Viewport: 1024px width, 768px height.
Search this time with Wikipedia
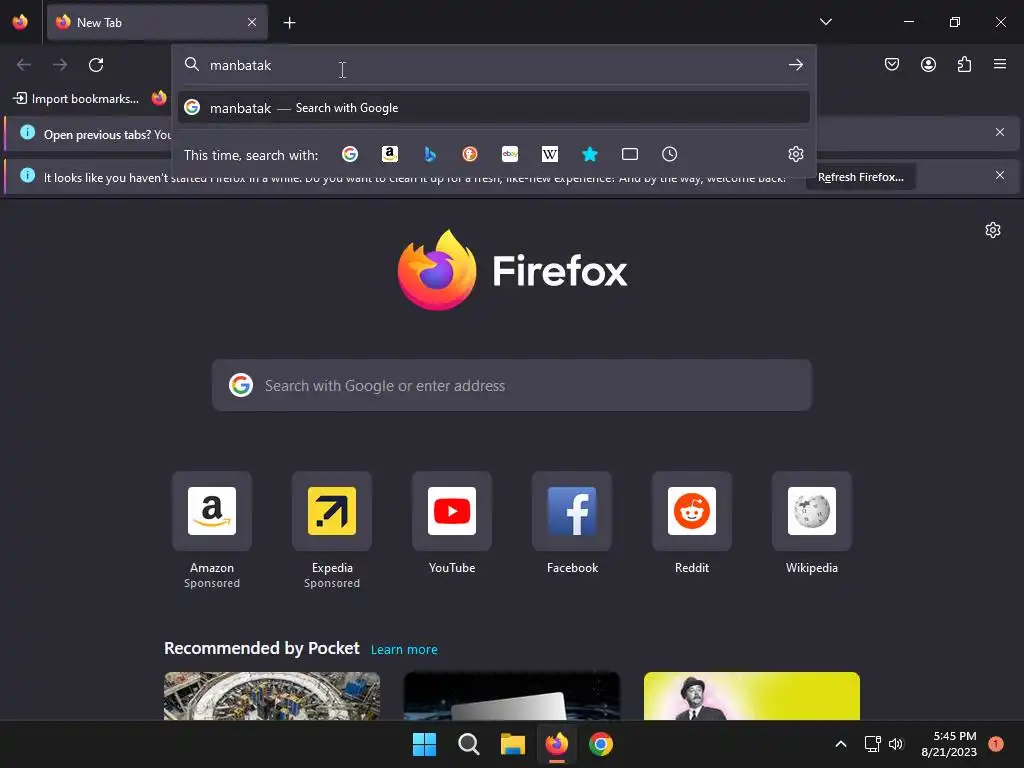point(550,155)
